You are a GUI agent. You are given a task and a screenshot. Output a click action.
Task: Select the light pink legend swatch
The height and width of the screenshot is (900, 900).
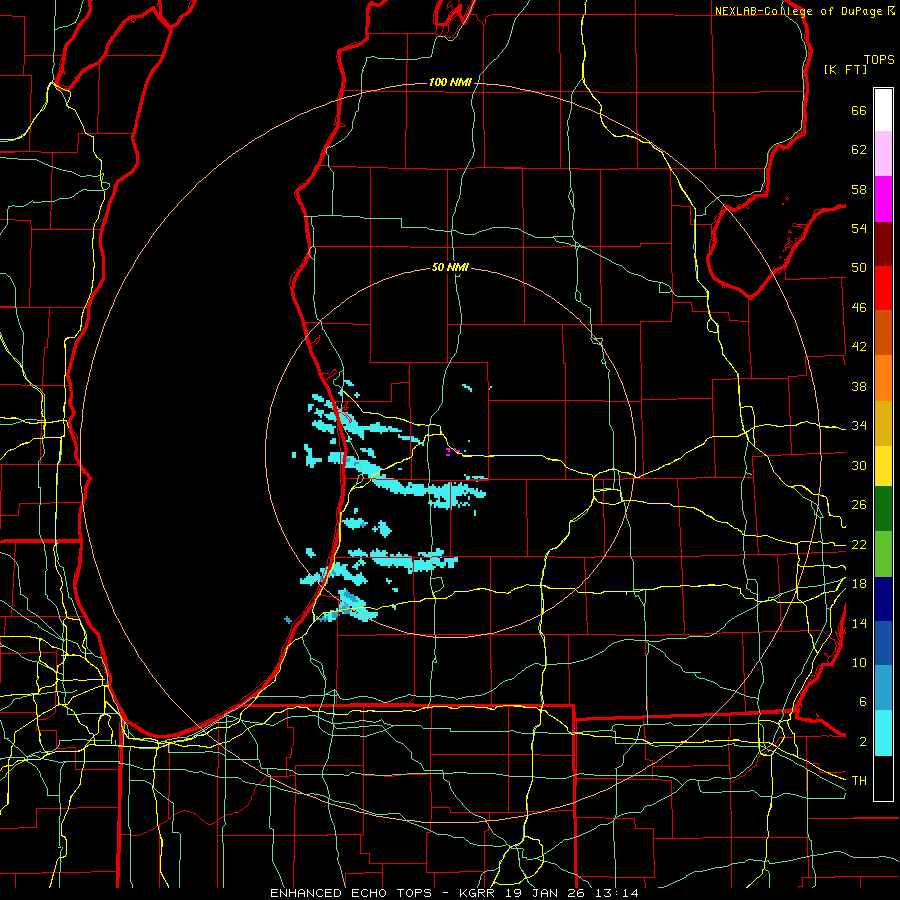tap(883, 153)
